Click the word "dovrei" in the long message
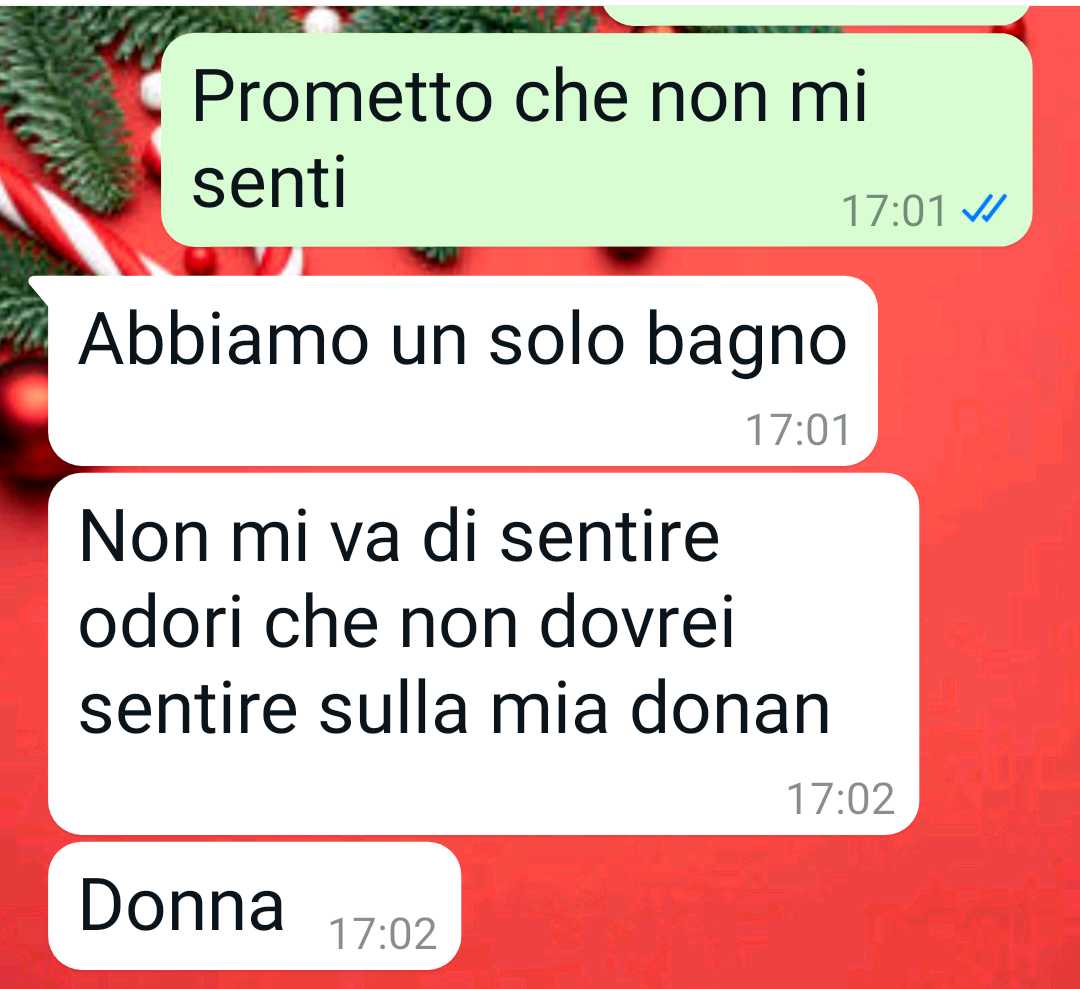This screenshot has height=989, width=1080. (637, 622)
